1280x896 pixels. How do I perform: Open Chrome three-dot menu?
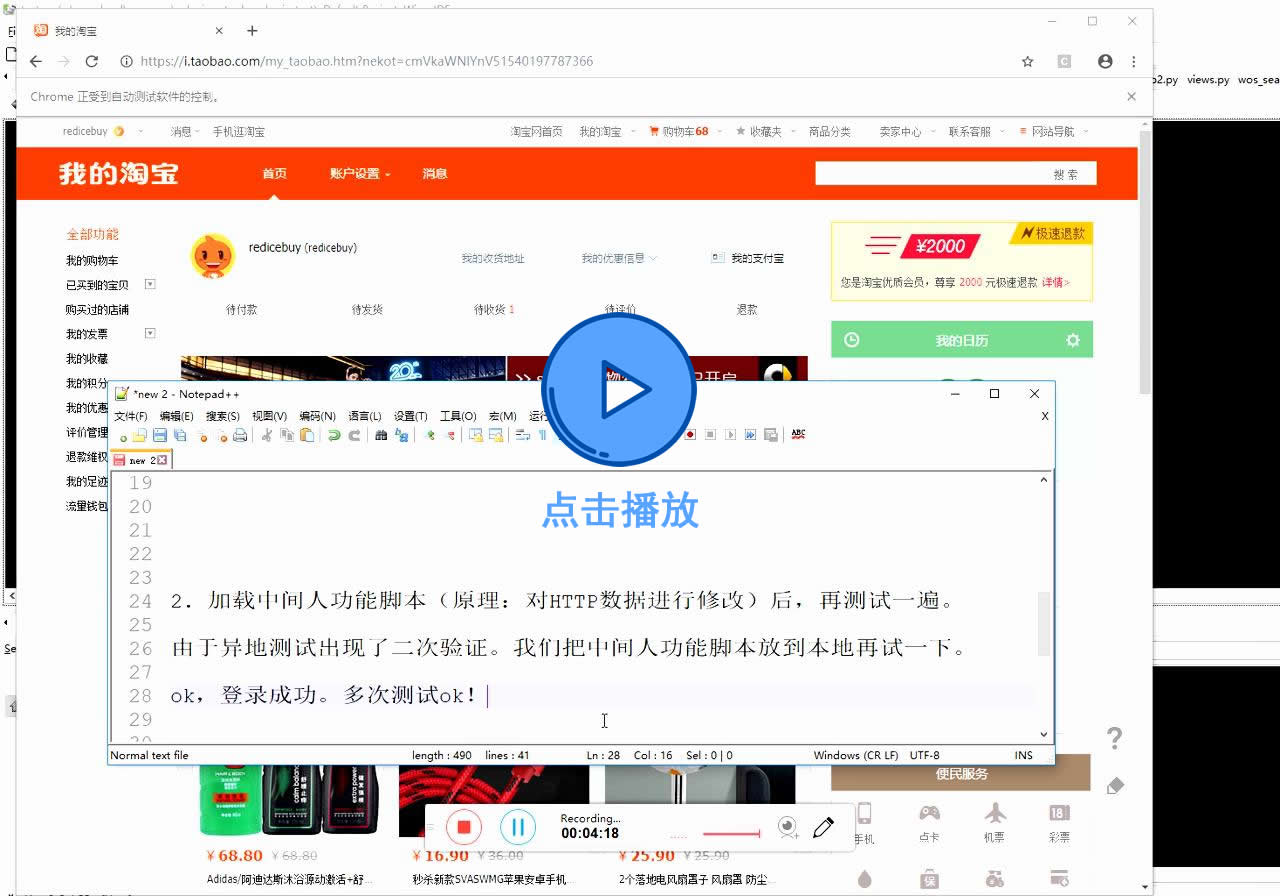tap(1133, 61)
